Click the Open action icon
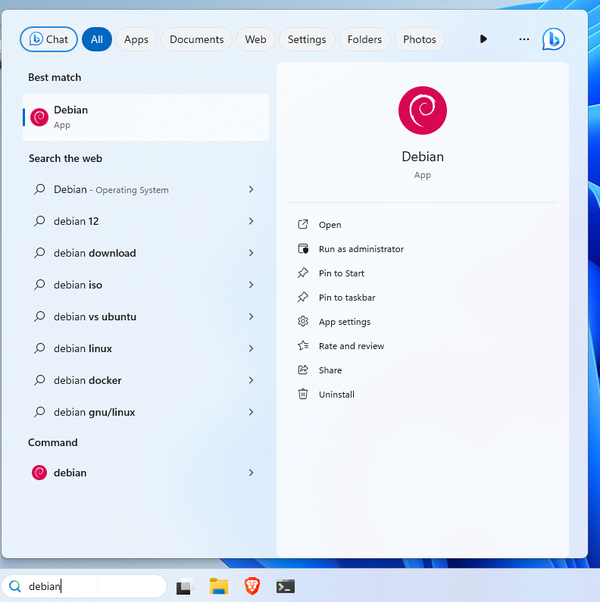 (x=303, y=224)
